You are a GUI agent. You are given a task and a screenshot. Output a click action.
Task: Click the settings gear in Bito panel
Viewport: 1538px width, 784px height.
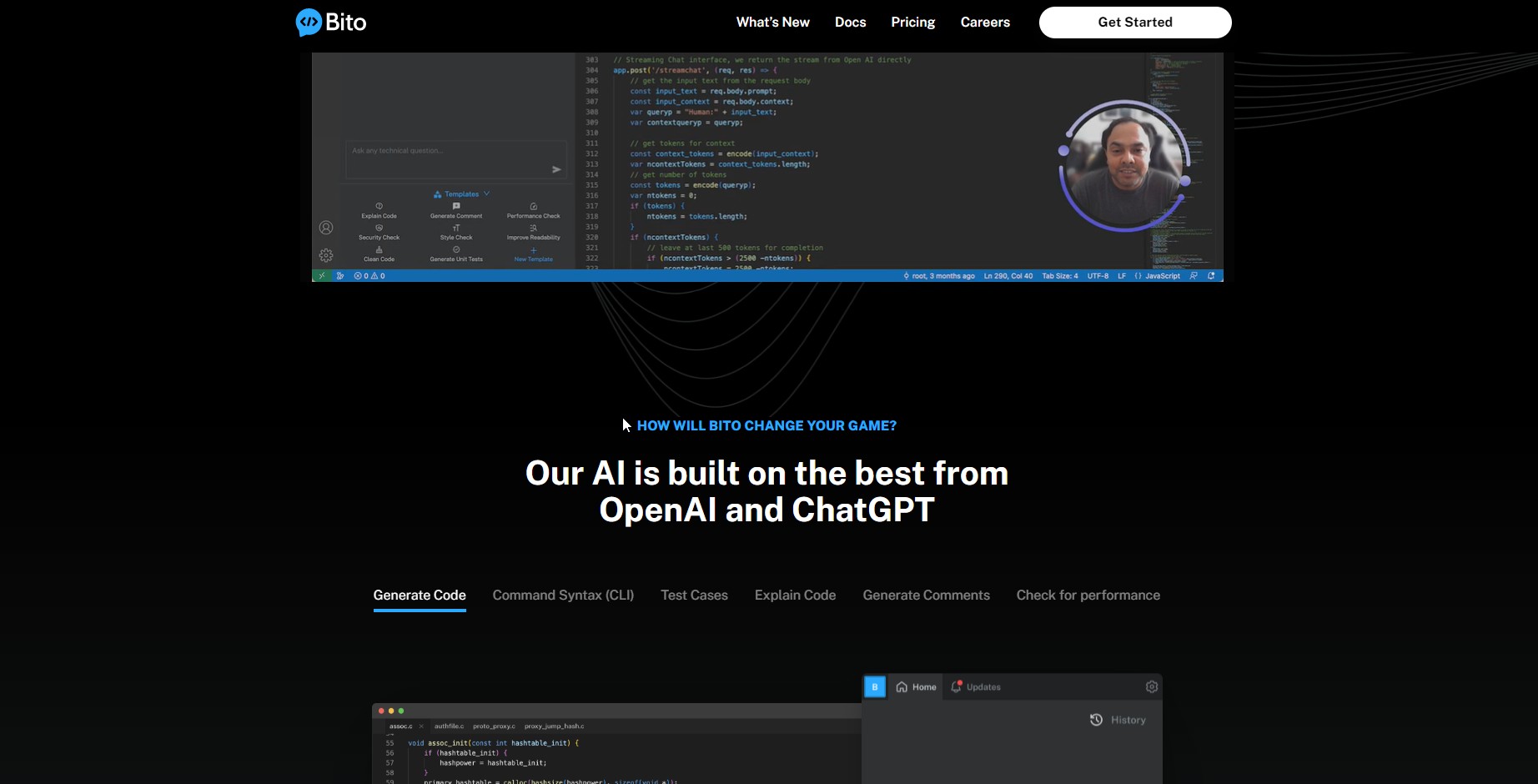tap(1151, 686)
